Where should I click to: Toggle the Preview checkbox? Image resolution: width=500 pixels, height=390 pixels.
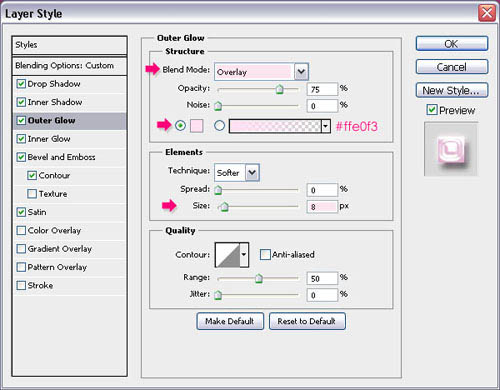tap(432, 110)
